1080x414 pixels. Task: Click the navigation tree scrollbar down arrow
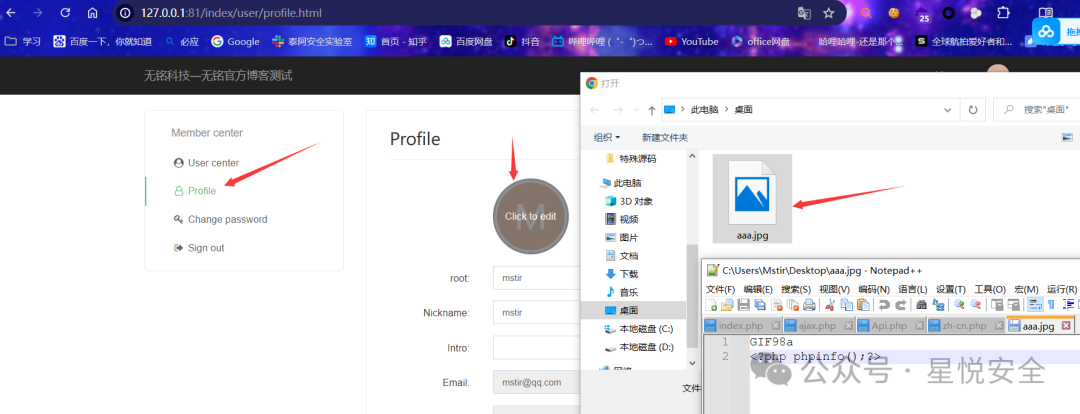tap(692, 362)
